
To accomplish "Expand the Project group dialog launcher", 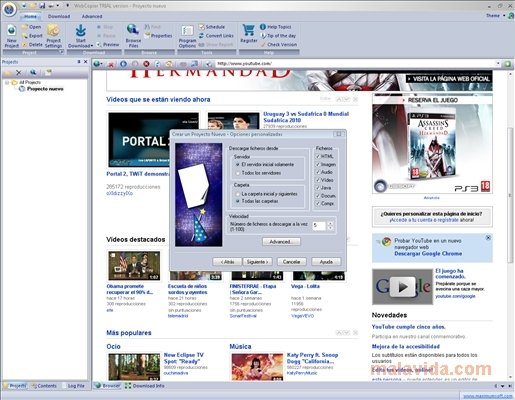I will coord(61,52).
